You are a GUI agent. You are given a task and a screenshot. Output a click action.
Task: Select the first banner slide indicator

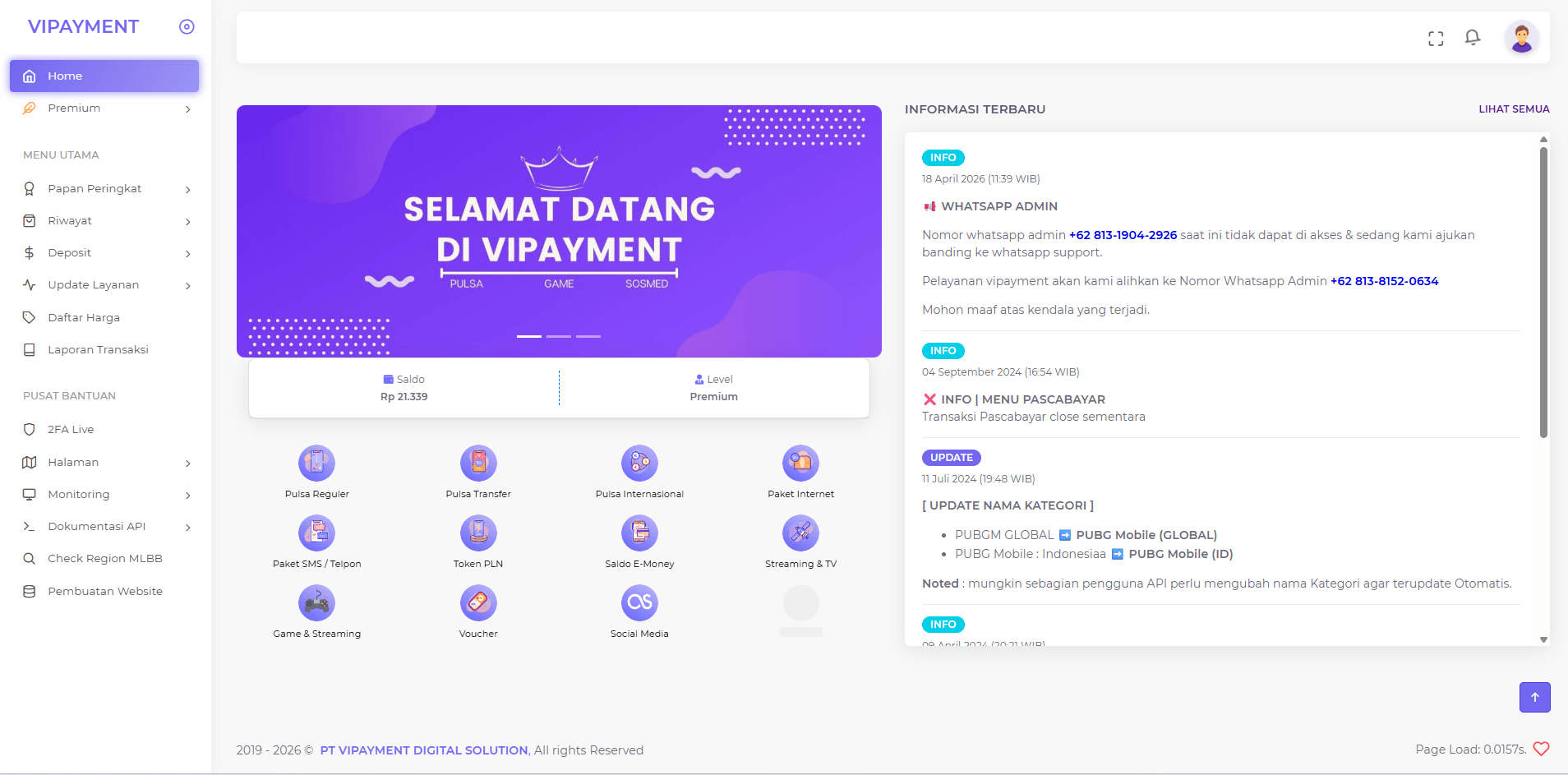click(x=529, y=336)
